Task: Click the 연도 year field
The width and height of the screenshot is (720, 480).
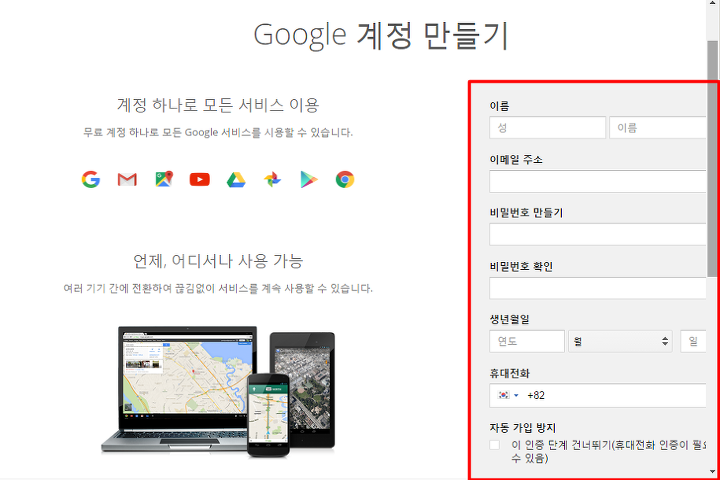Action: [x=527, y=341]
